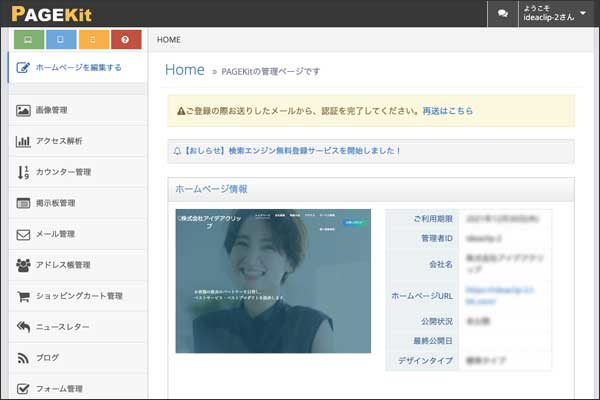Viewport: 600px width, 400px height.
Task: Click the ホームページURL label
Action: pyautogui.click(x=422, y=296)
